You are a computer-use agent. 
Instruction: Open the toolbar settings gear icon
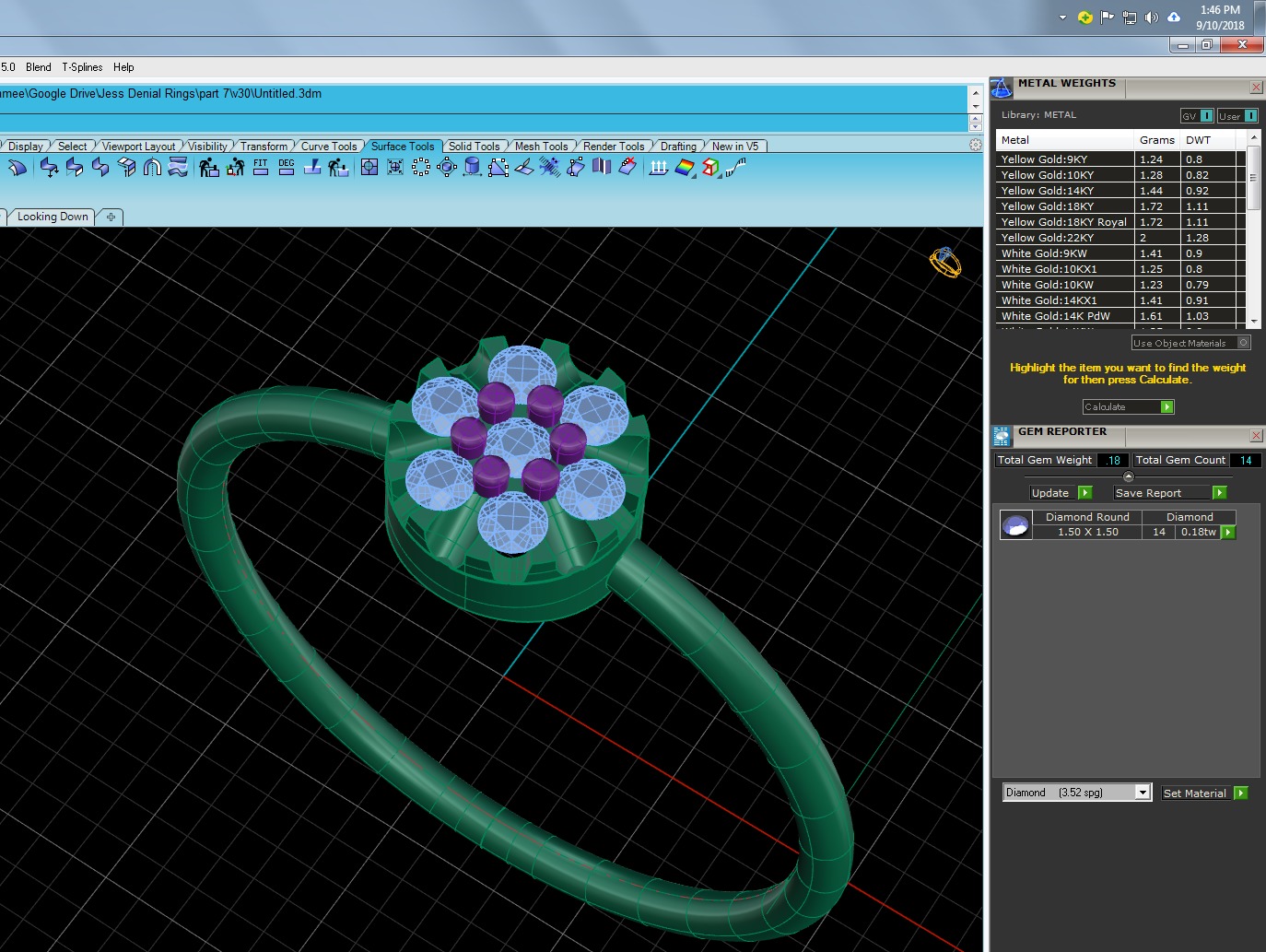click(x=976, y=146)
